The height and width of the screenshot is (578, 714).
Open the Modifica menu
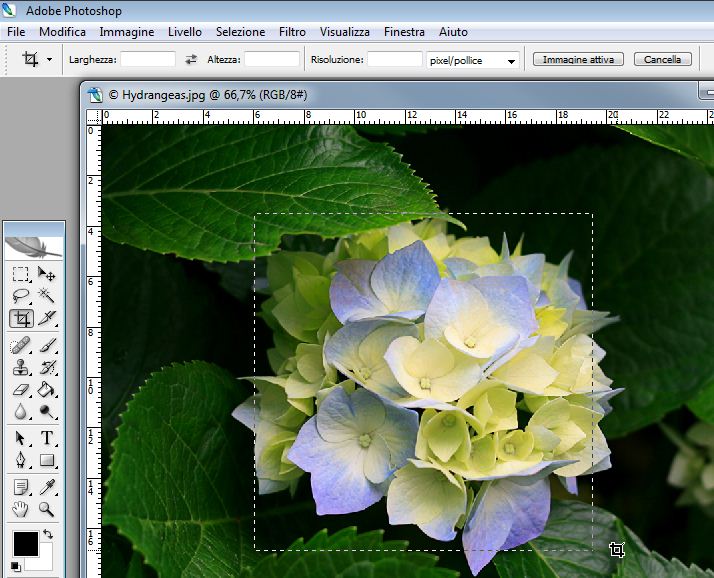coord(62,32)
